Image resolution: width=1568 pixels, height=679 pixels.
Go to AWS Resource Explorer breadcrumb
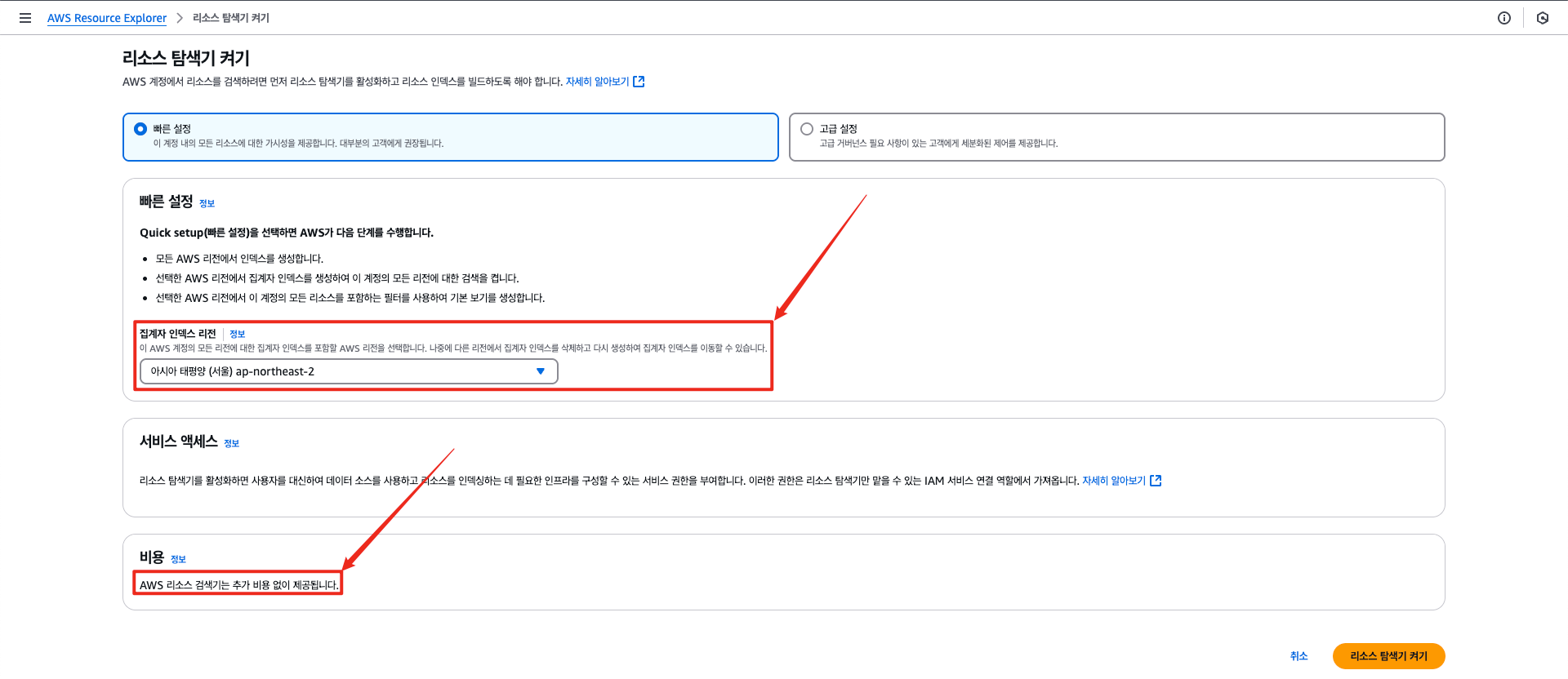click(x=107, y=18)
